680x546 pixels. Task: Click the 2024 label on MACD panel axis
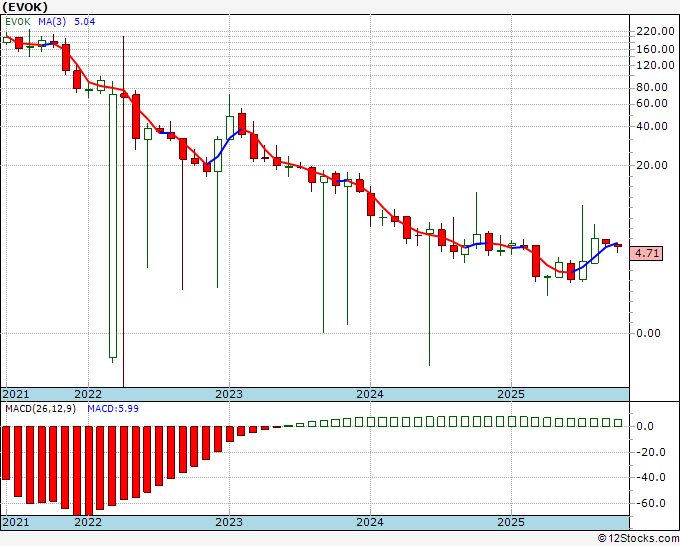tap(370, 522)
